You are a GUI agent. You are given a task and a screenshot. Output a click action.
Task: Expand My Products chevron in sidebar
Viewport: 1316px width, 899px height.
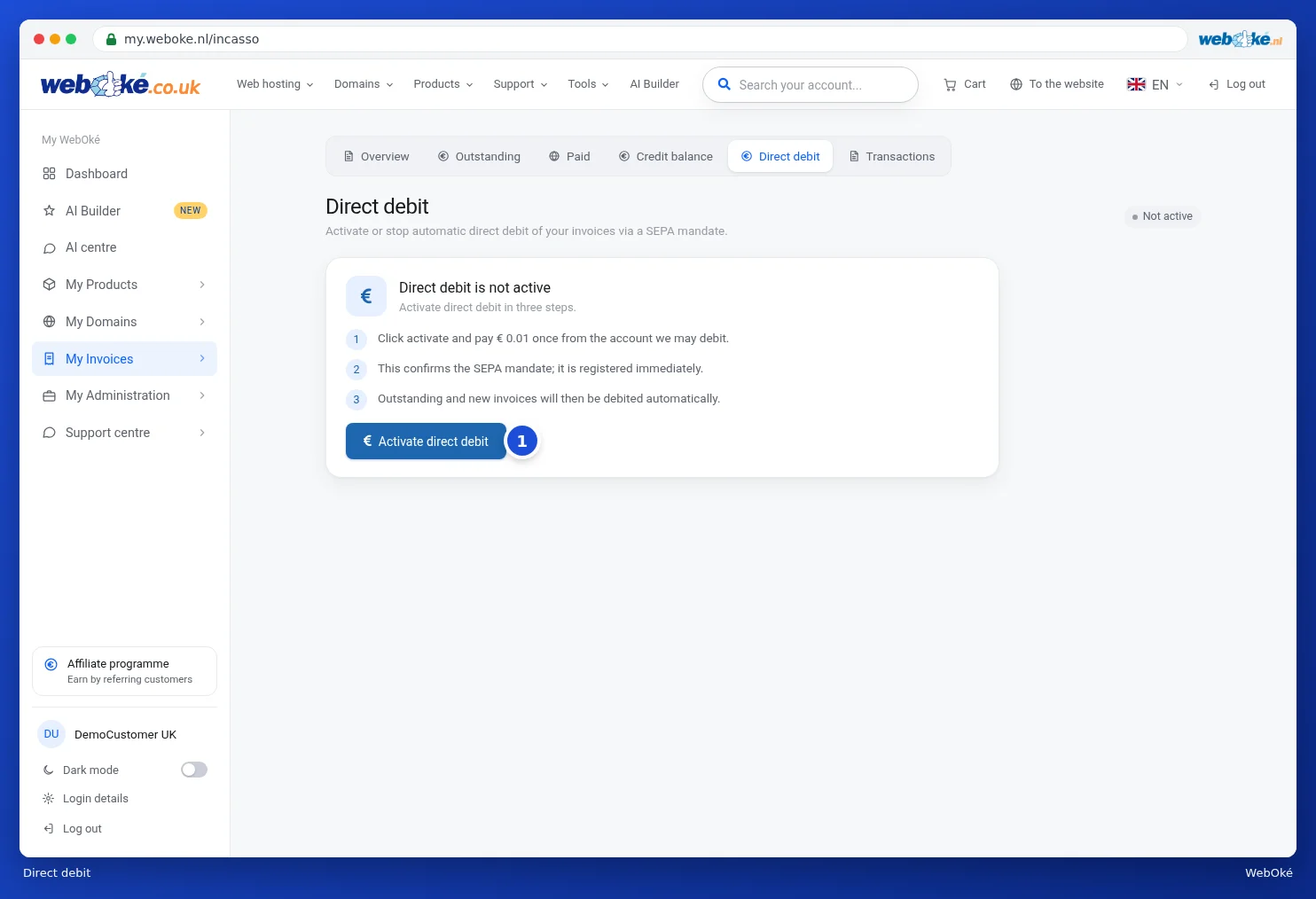point(202,285)
